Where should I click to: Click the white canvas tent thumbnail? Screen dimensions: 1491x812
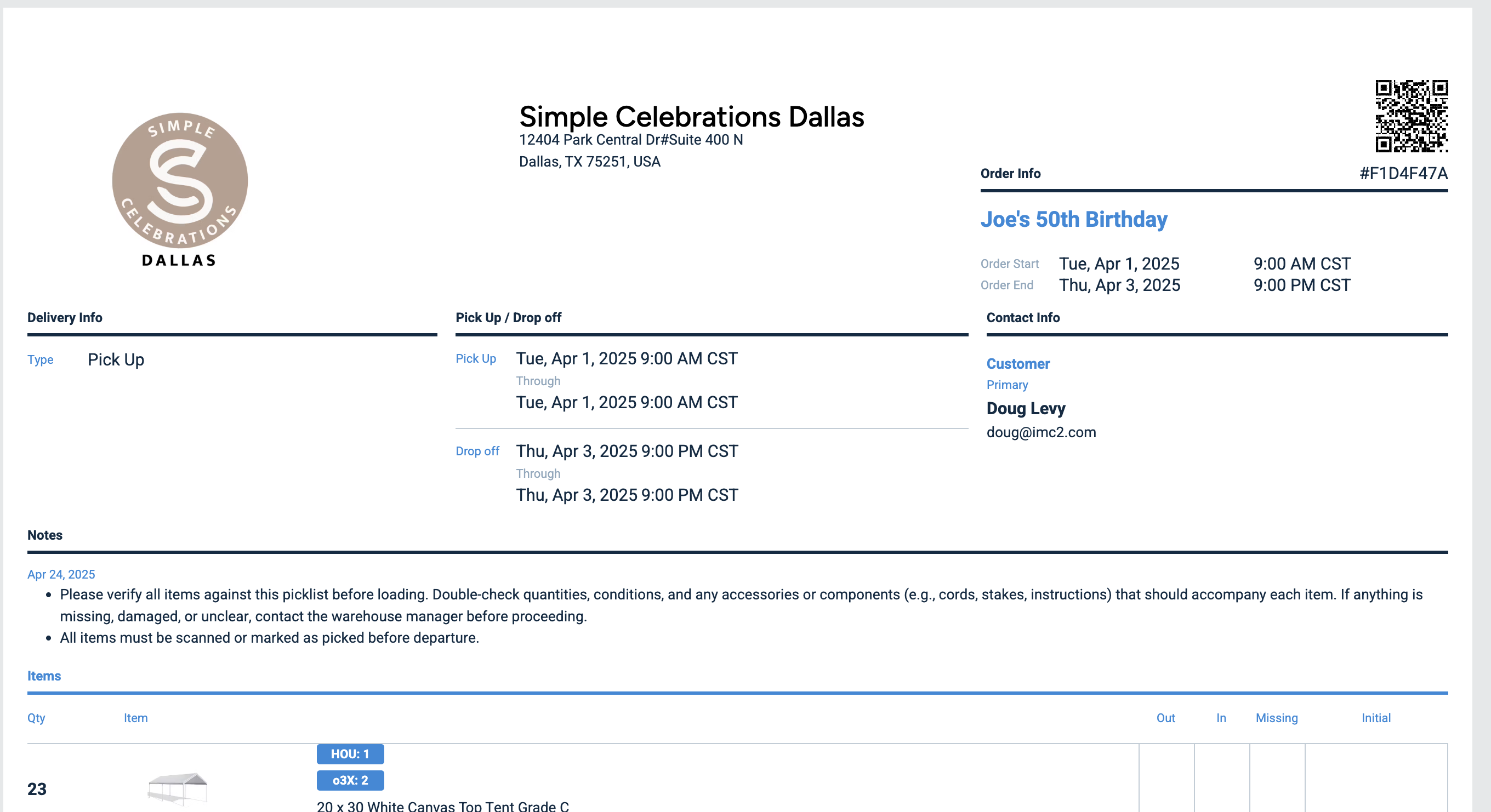pos(178,789)
